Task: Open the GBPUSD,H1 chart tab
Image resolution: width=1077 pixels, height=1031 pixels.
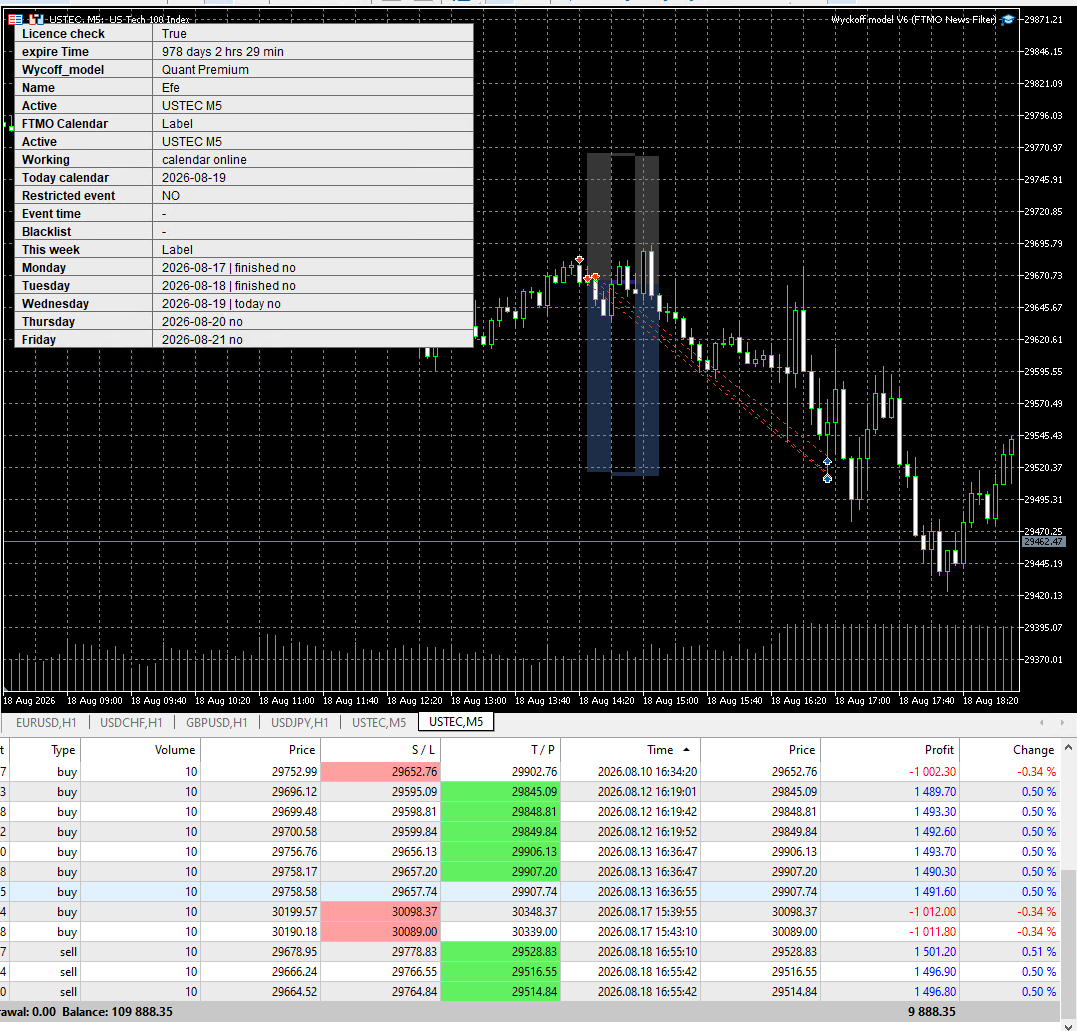Action: pyautogui.click(x=216, y=723)
